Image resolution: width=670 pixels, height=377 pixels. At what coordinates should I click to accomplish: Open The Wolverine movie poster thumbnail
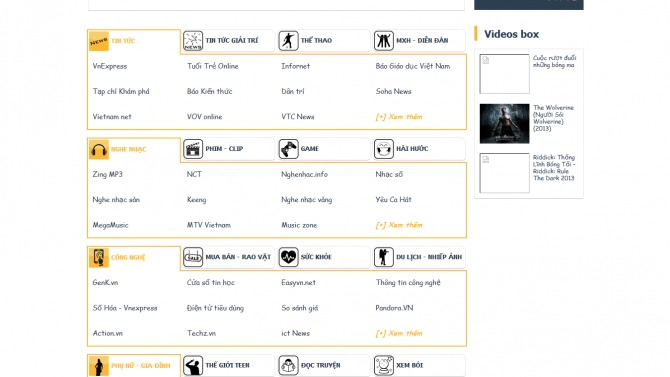pyautogui.click(x=504, y=124)
